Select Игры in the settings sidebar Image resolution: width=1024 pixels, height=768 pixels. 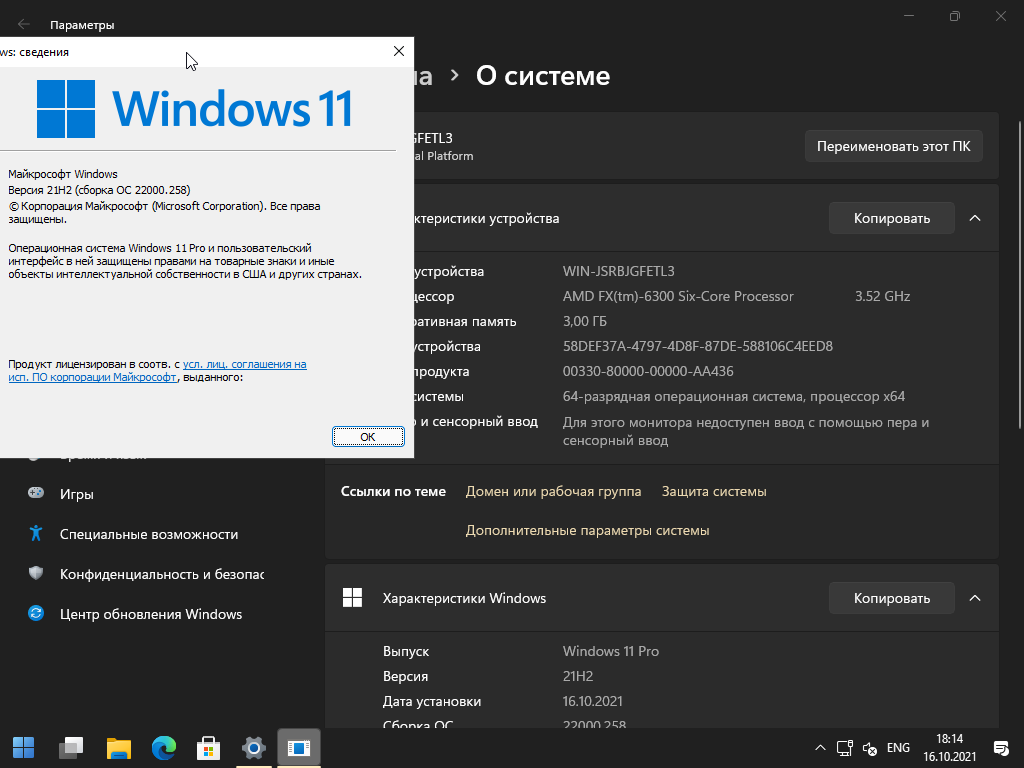77,494
